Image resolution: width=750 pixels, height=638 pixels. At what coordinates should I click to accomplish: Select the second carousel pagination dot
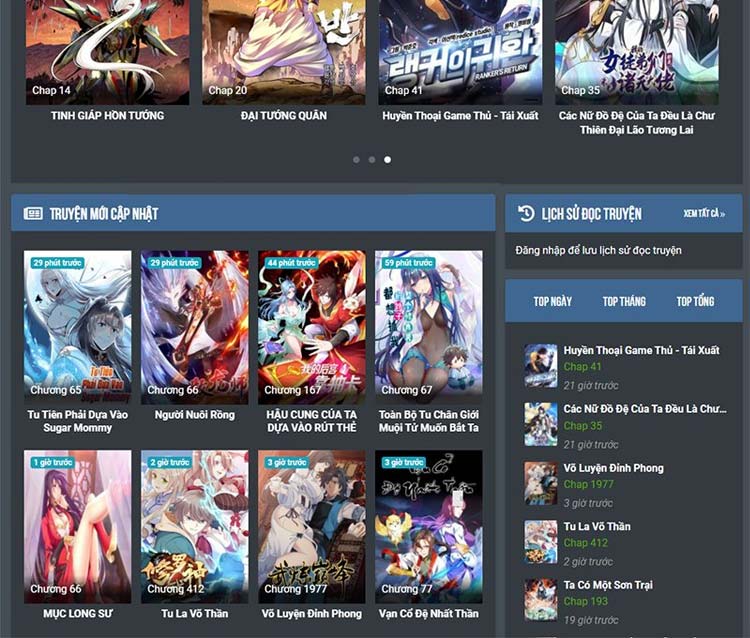tap(372, 159)
